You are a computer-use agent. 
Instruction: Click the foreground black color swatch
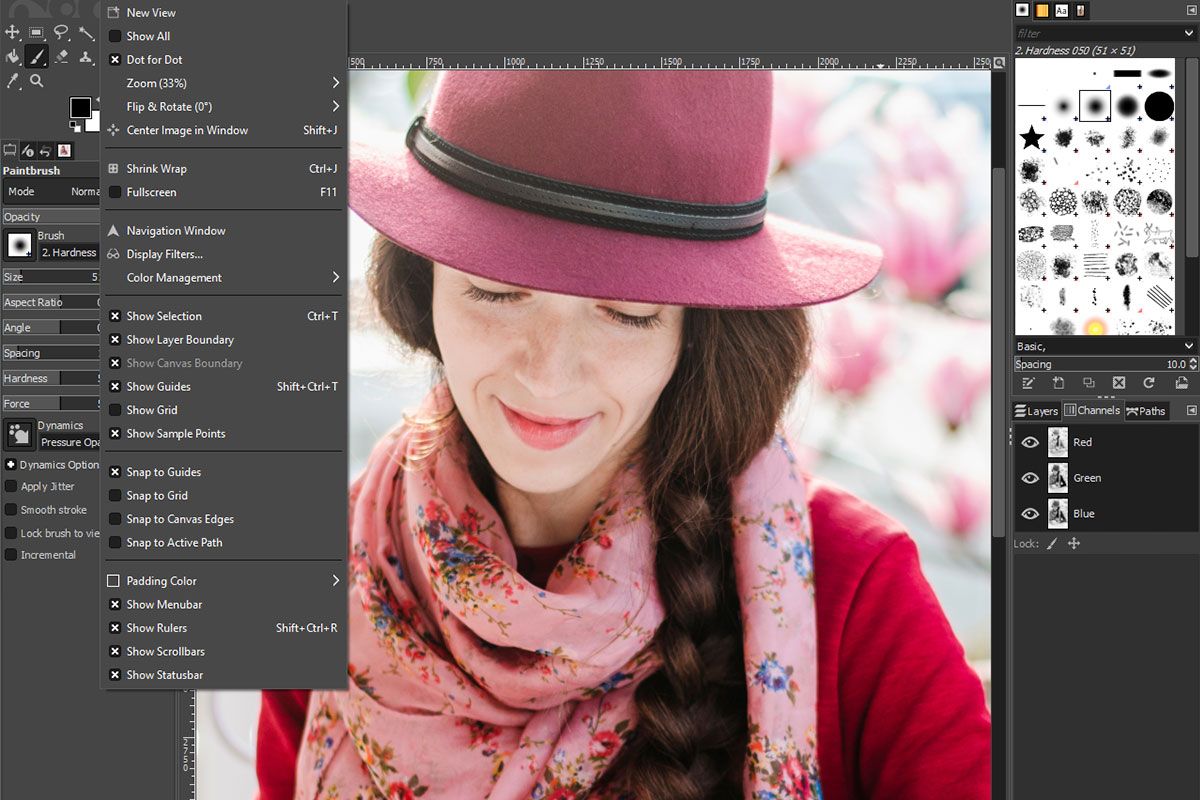click(x=79, y=107)
